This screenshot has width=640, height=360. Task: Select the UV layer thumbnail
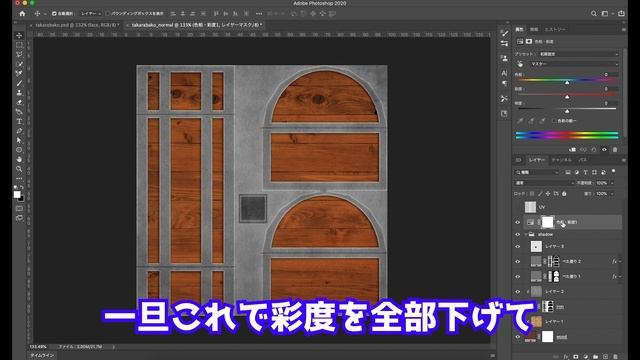530,207
